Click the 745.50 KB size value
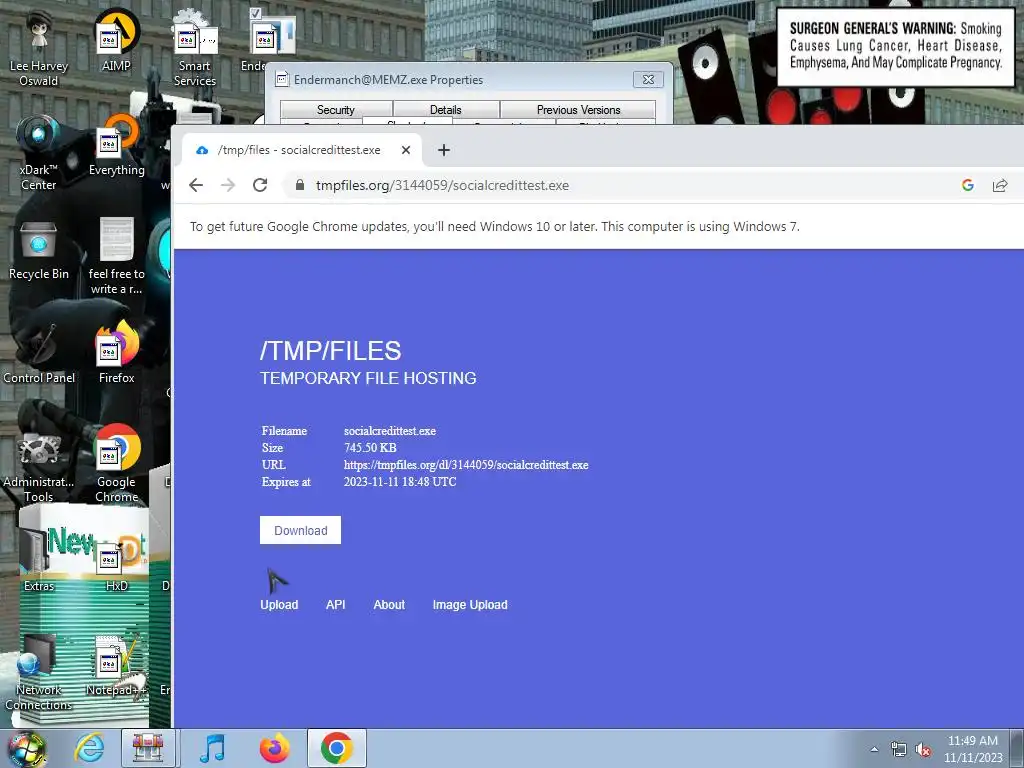 pyautogui.click(x=370, y=448)
